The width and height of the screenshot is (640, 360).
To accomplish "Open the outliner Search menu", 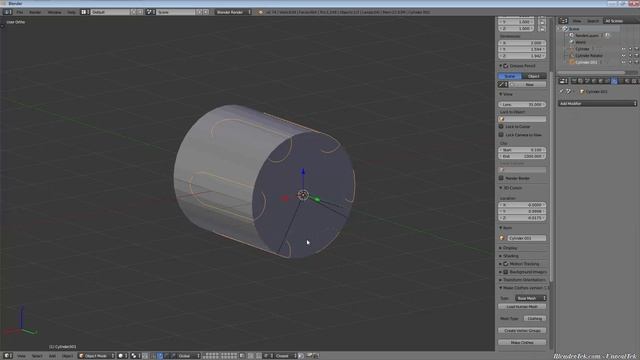I will tap(593, 21).
